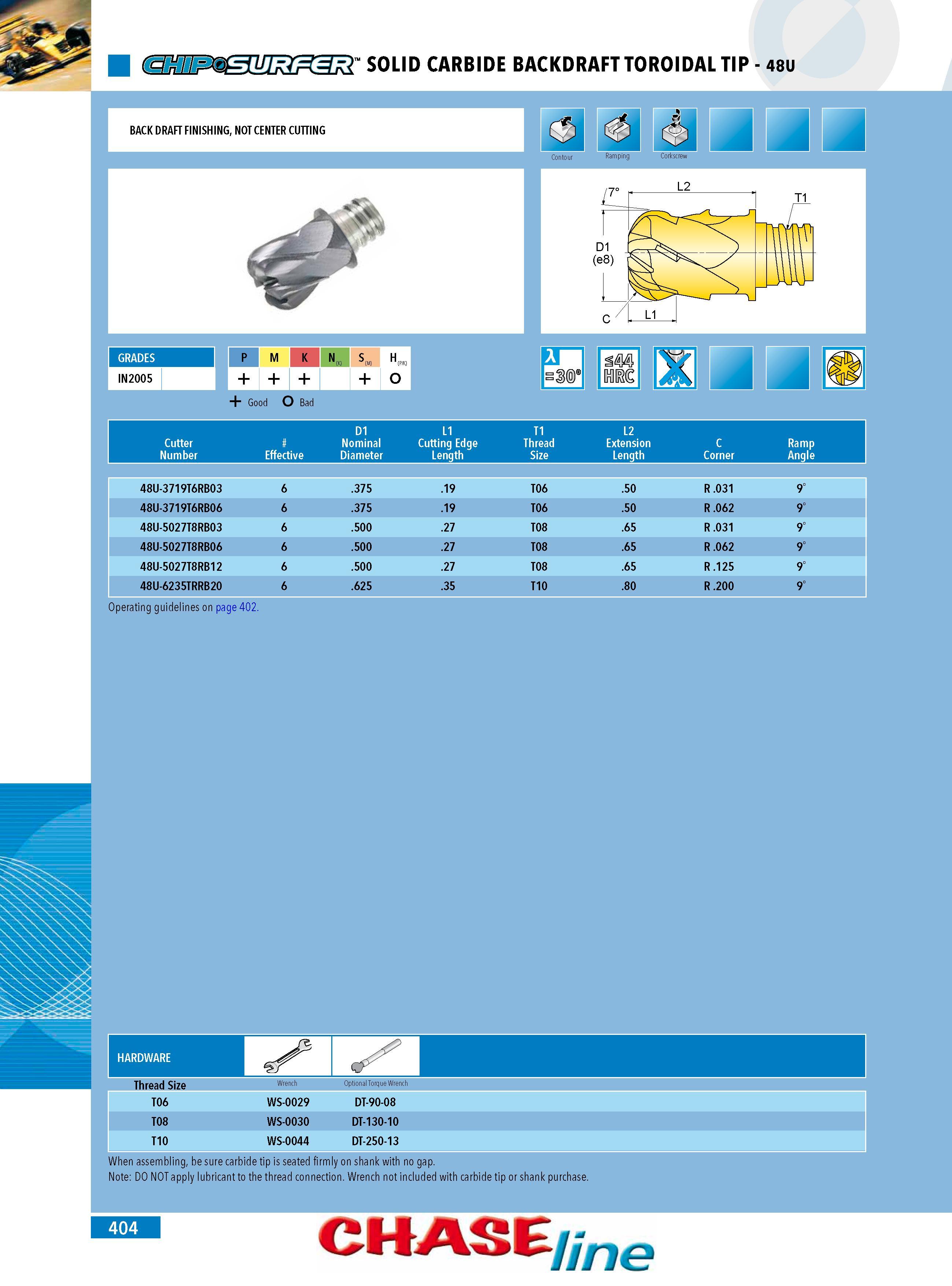The image size is (952, 1286).
Task: Click the Ramping application icon
Action: pyautogui.click(x=618, y=130)
